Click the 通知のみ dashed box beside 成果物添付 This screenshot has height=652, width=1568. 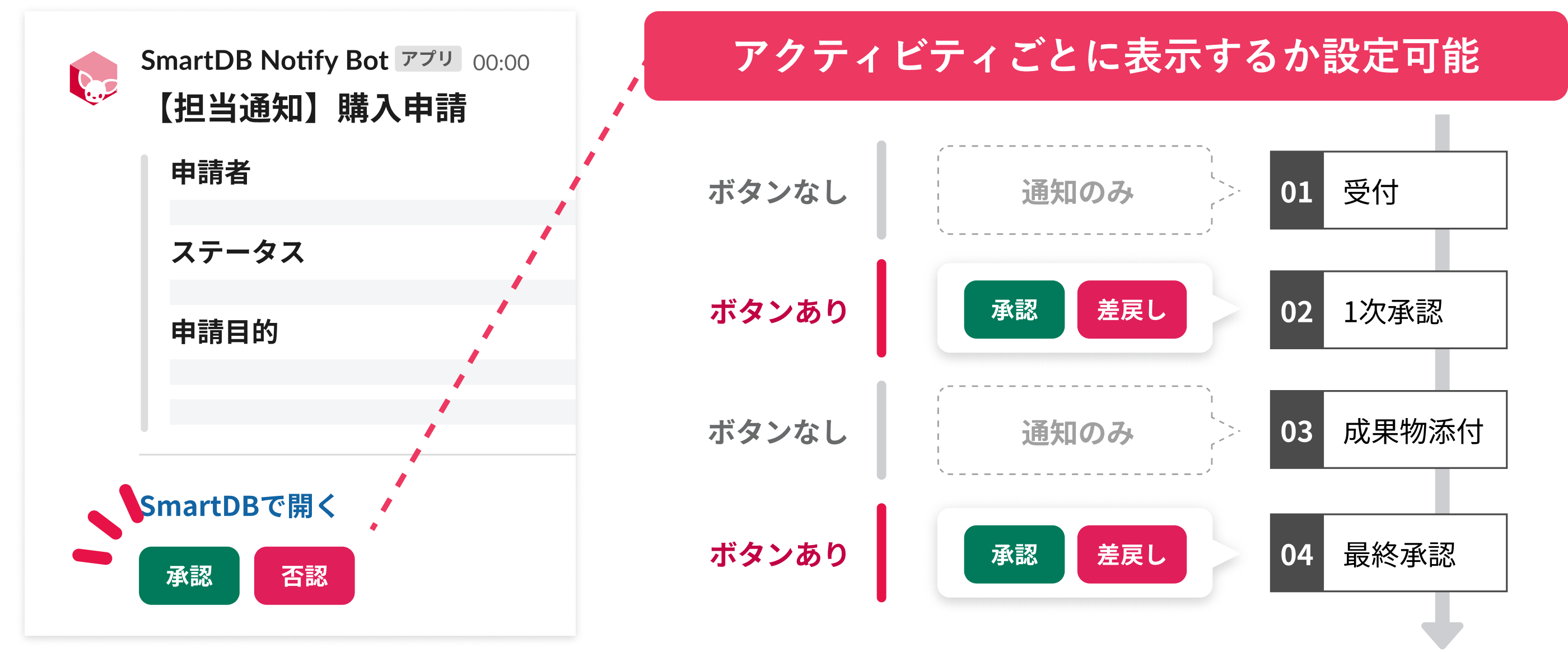(1075, 430)
